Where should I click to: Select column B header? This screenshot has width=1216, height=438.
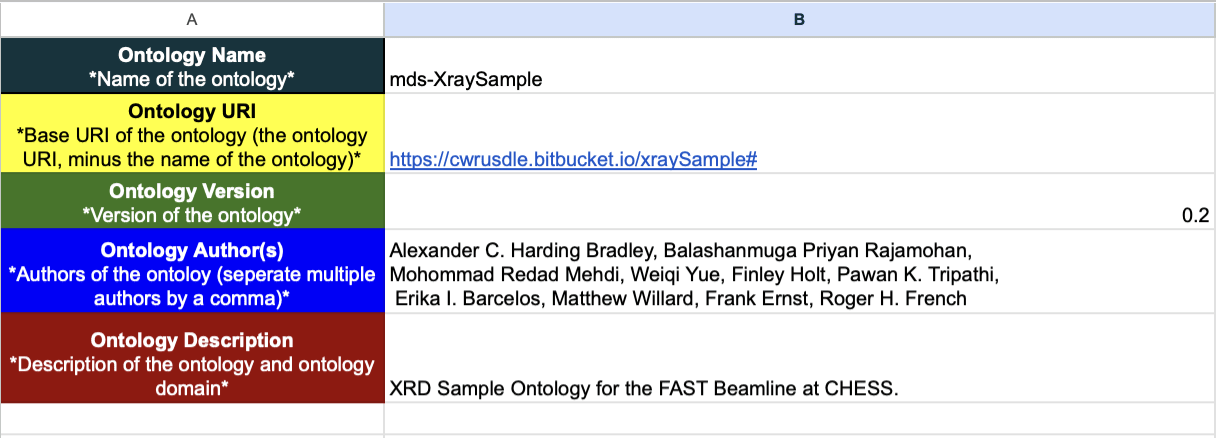[x=800, y=18]
